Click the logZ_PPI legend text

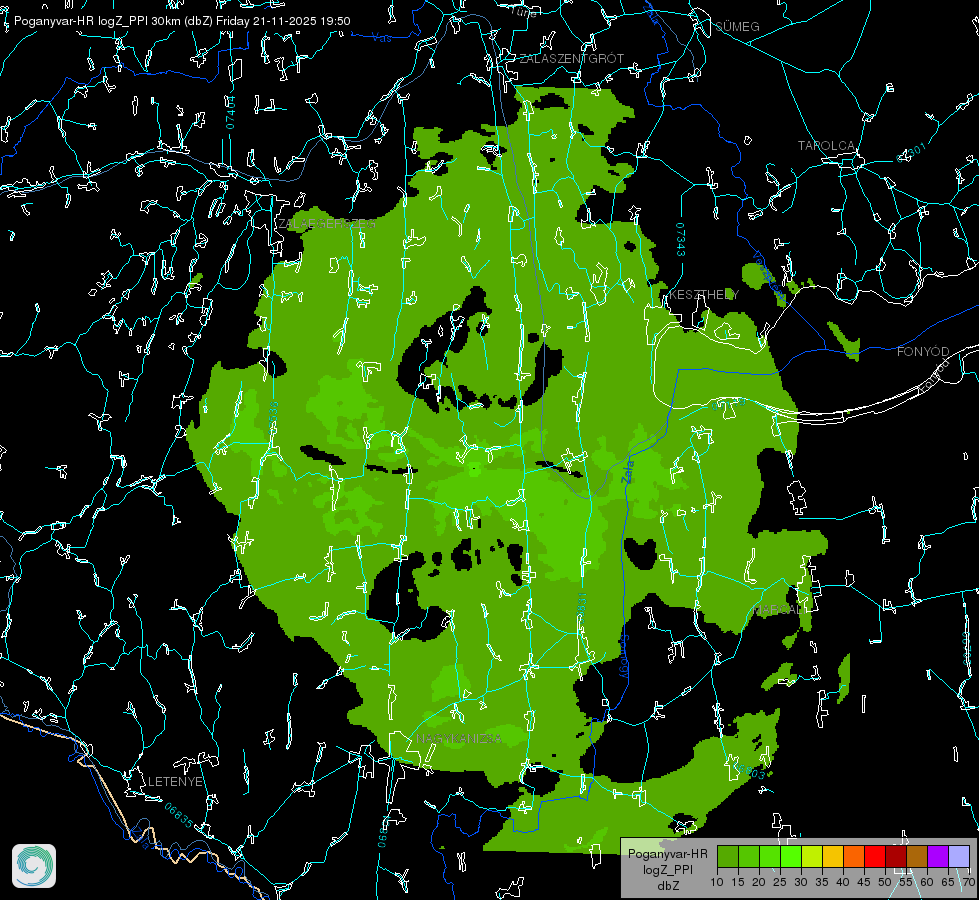click(667, 870)
